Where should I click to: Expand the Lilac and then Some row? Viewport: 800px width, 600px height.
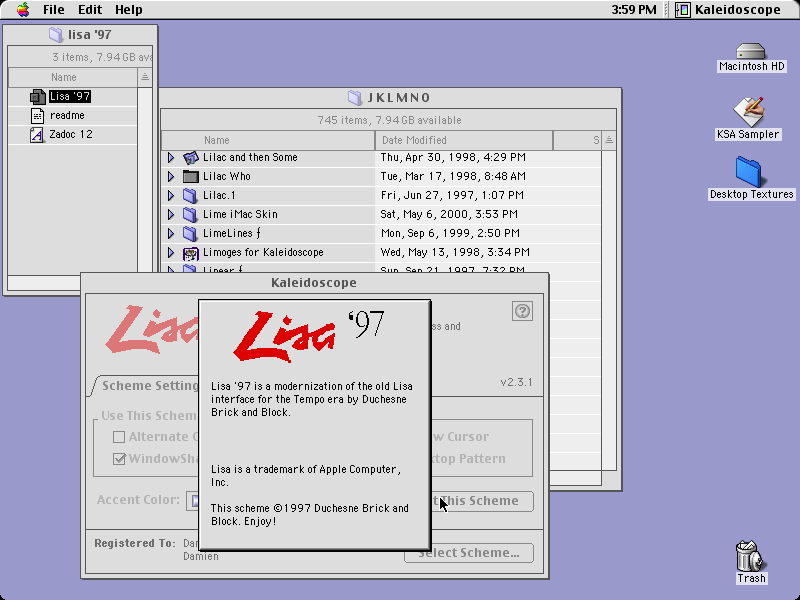[x=171, y=158]
